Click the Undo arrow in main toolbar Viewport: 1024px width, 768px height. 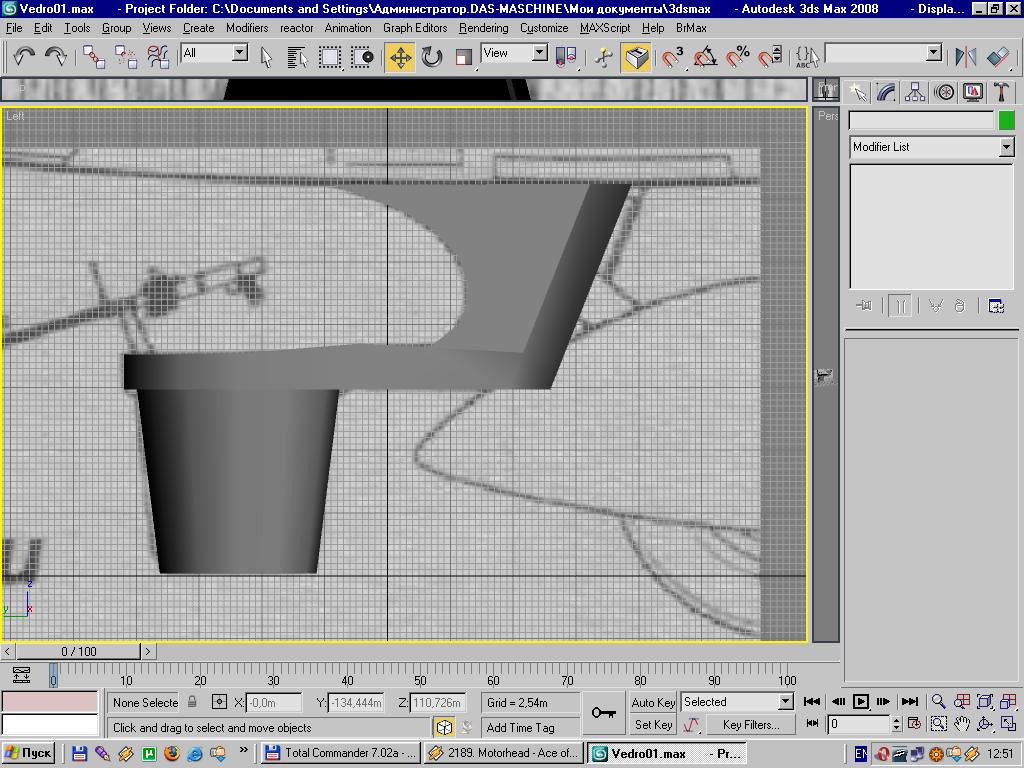click(23, 57)
